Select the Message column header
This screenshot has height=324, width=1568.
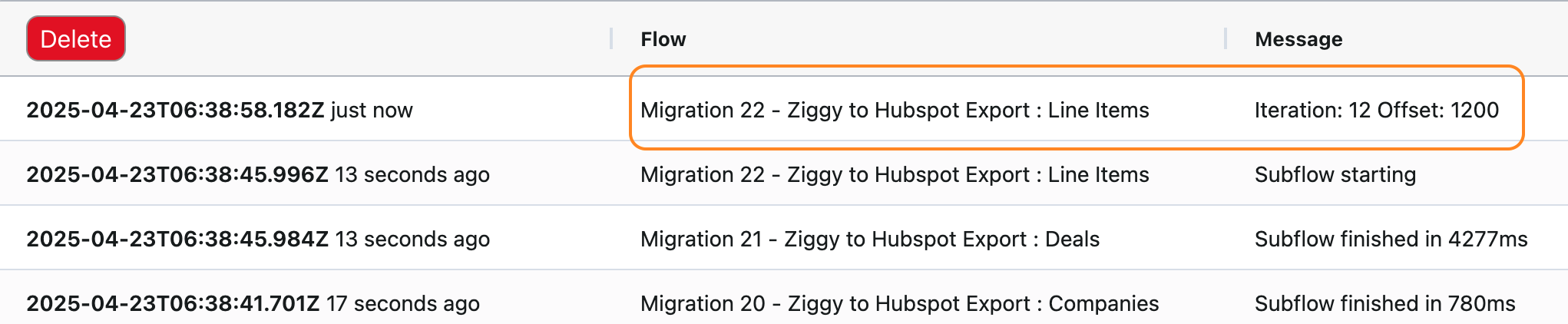pyautogui.click(x=1298, y=39)
